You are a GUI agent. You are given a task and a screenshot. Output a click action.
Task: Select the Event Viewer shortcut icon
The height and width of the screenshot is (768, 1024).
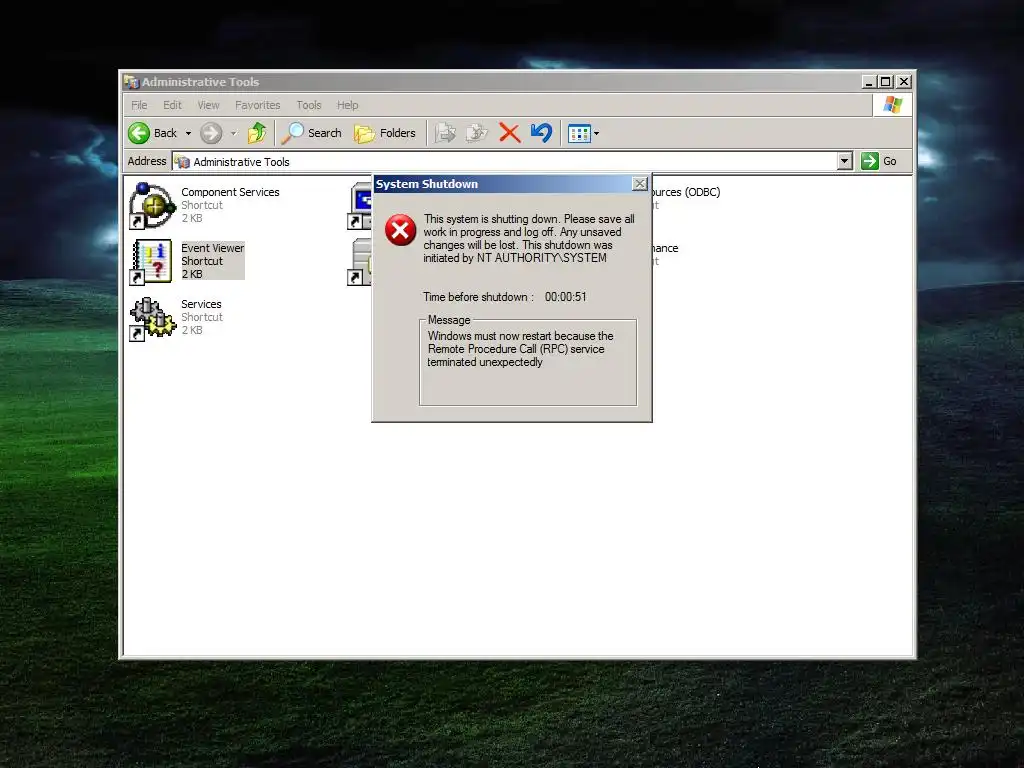pyautogui.click(x=152, y=262)
